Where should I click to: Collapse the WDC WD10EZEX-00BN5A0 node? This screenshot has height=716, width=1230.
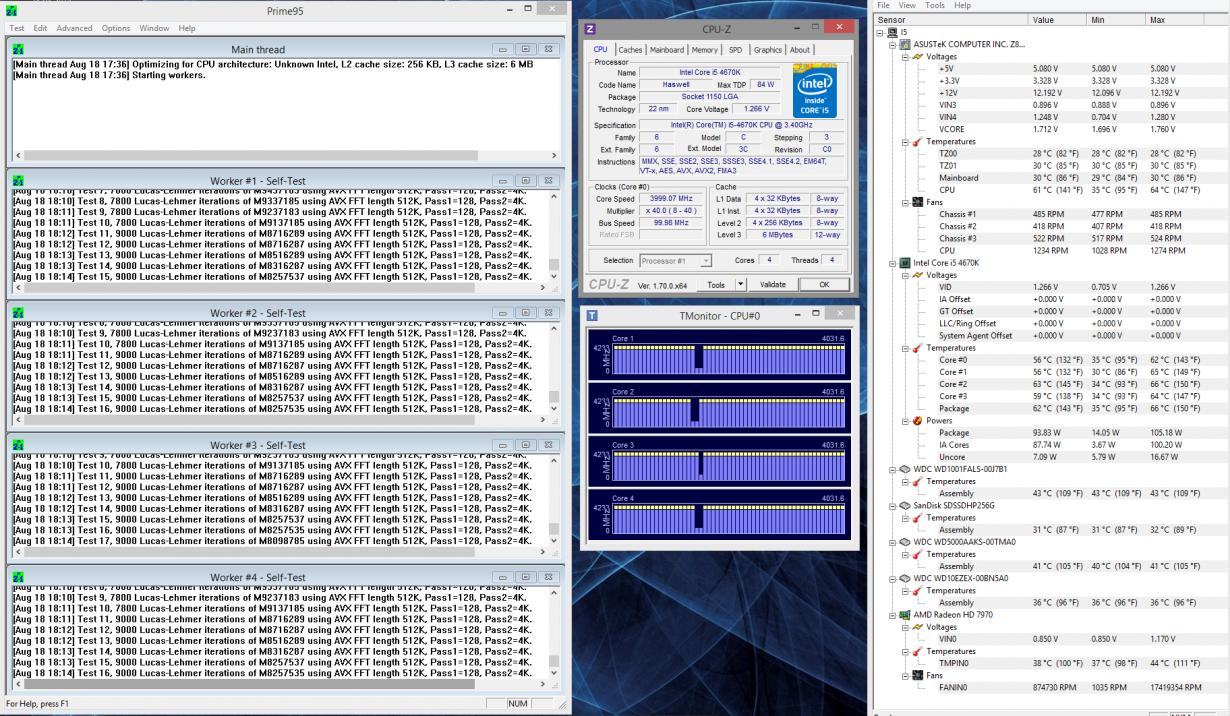pos(892,578)
